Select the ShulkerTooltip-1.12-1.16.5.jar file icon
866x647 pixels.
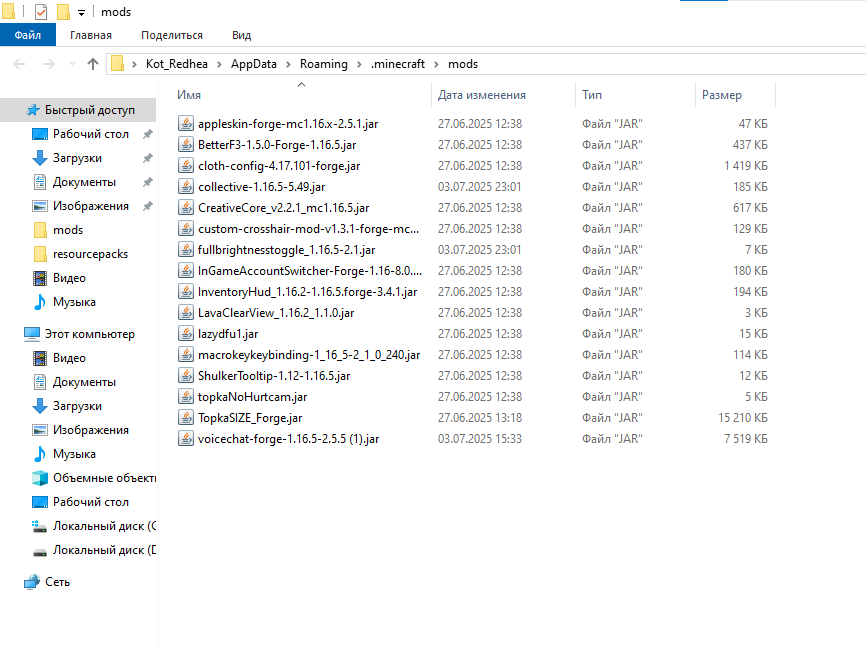point(186,375)
